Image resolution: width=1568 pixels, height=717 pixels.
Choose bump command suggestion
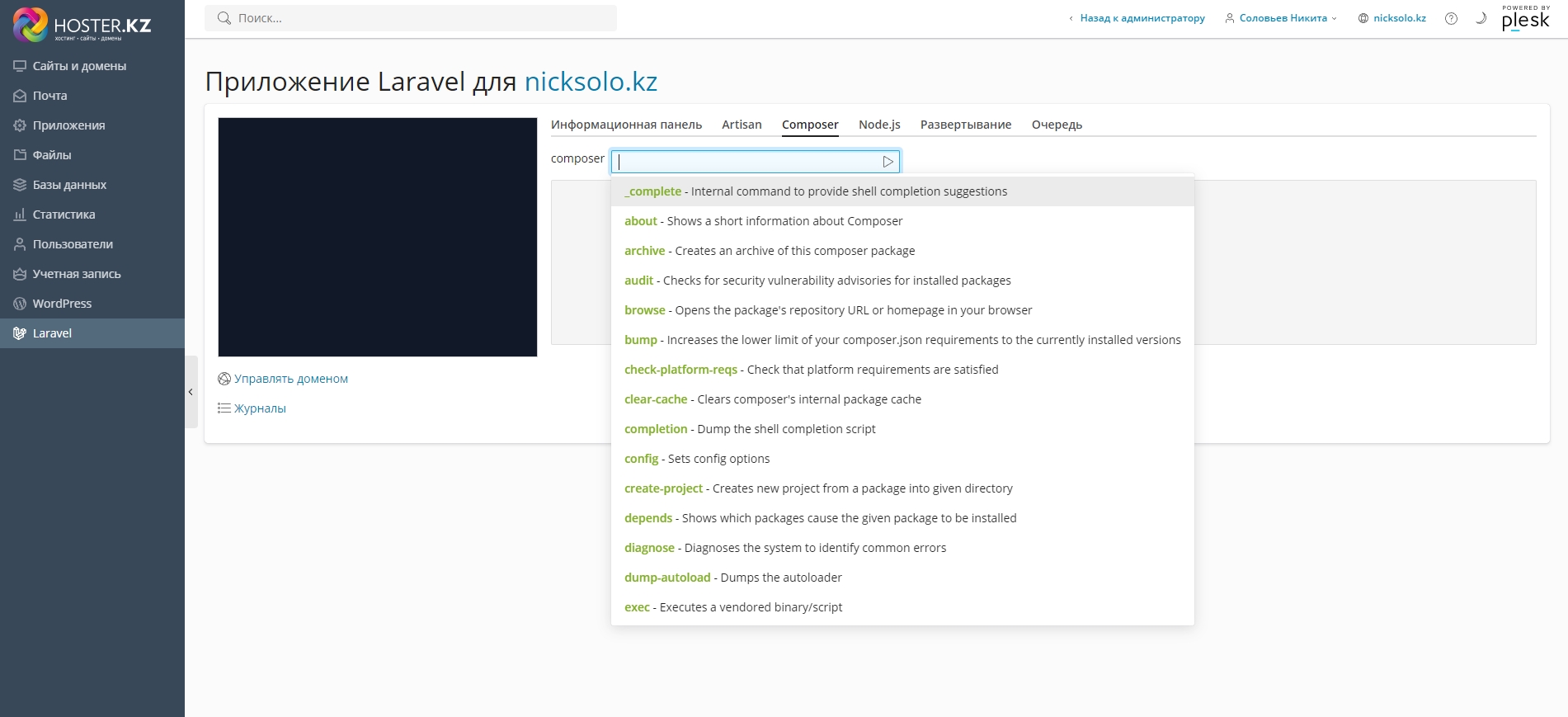(902, 340)
